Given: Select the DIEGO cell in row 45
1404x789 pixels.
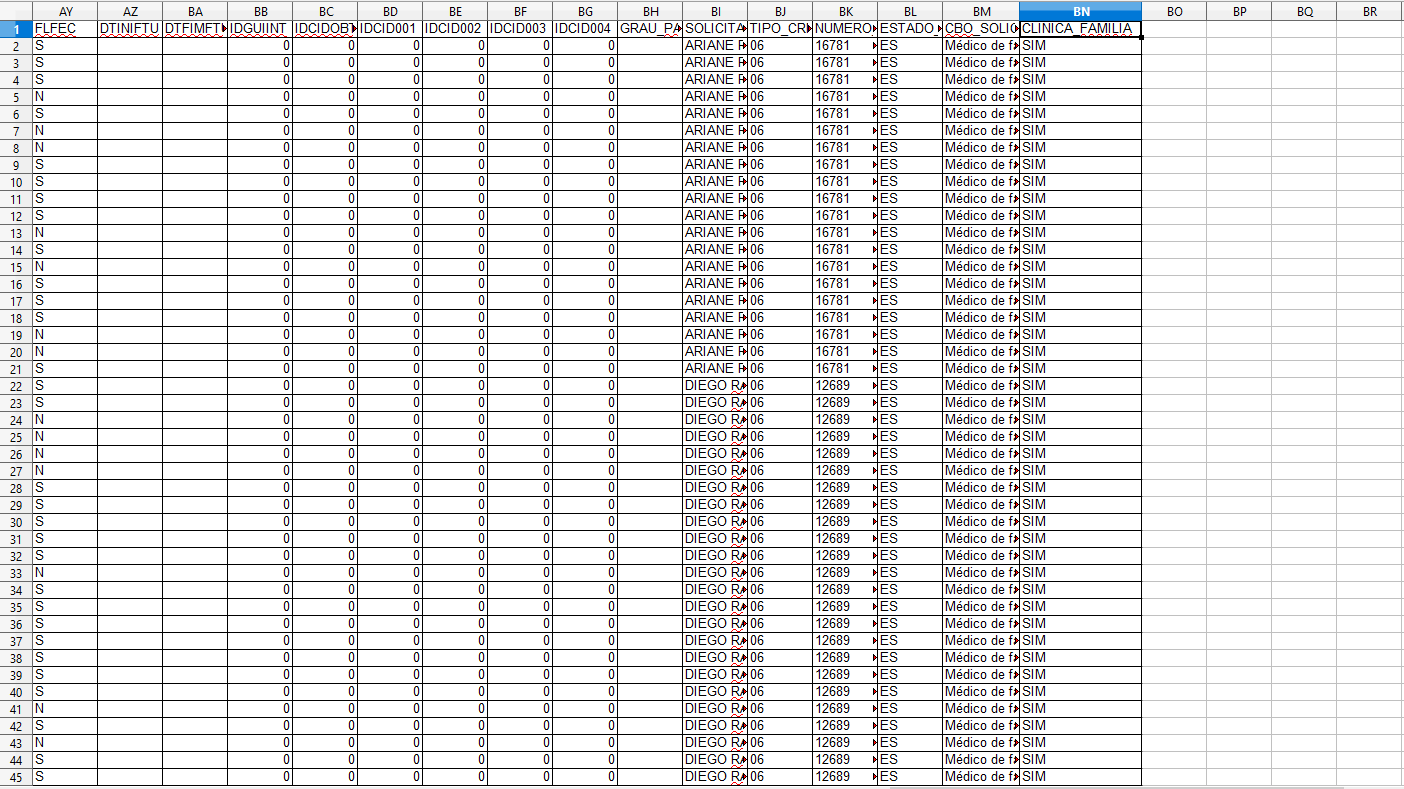Looking at the screenshot, I should pos(715,777).
